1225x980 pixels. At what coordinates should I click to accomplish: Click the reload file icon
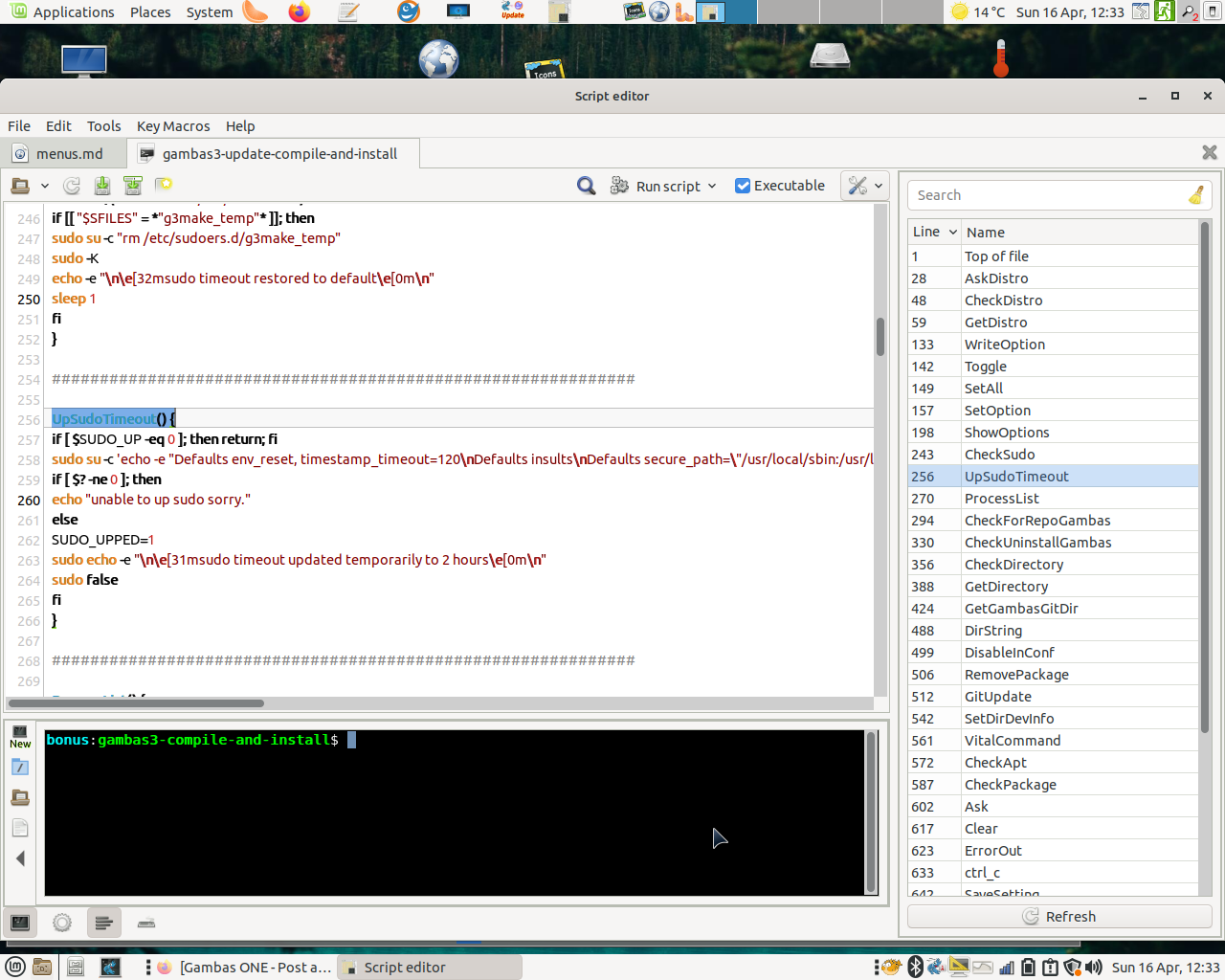tap(72, 186)
